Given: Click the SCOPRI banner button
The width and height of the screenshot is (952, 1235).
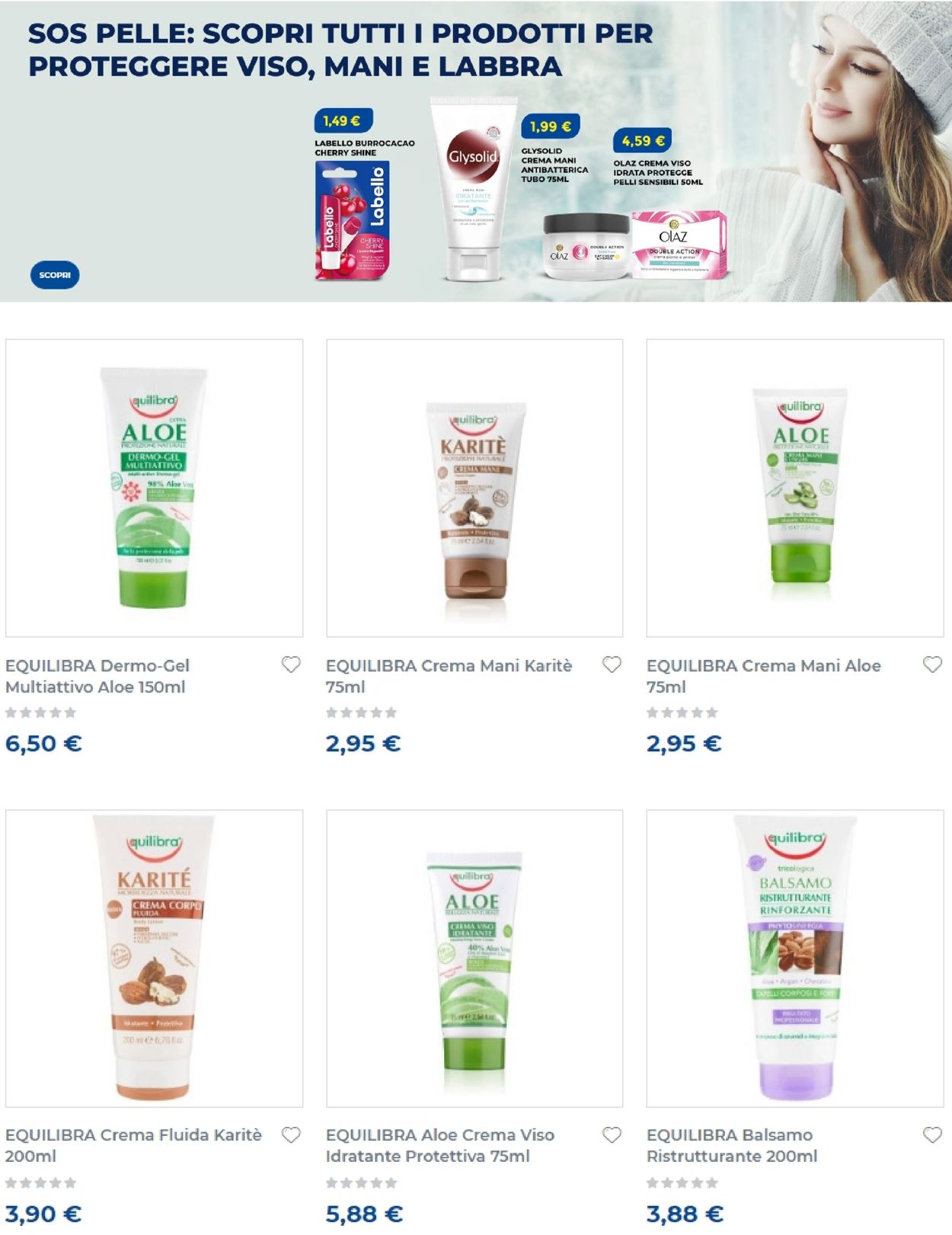Looking at the screenshot, I should click(x=55, y=275).
